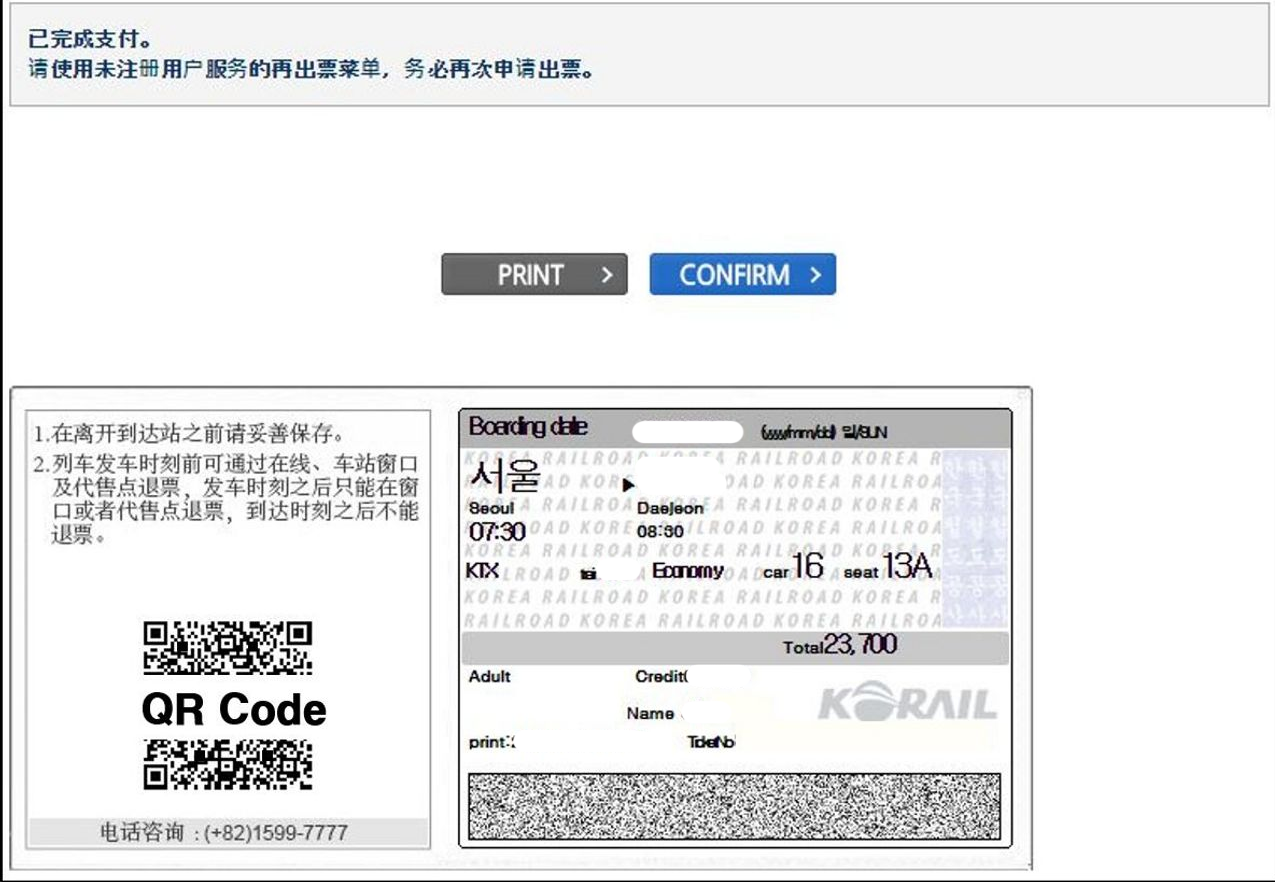Image resolution: width=1275 pixels, height=882 pixels.
Task: Click the KORAIL logo on the ticket
Action: 907,705
